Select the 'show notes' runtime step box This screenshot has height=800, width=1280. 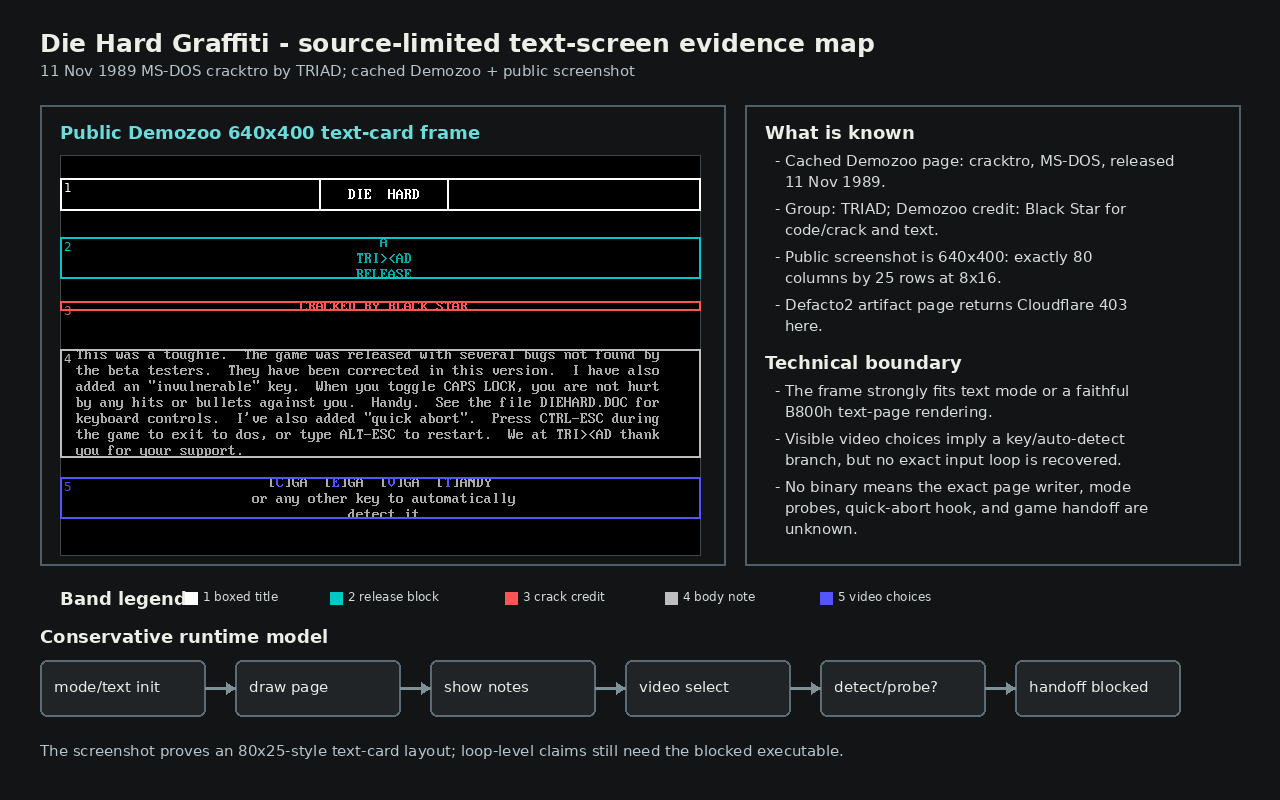pyautogui.click(x=513, y=688)
